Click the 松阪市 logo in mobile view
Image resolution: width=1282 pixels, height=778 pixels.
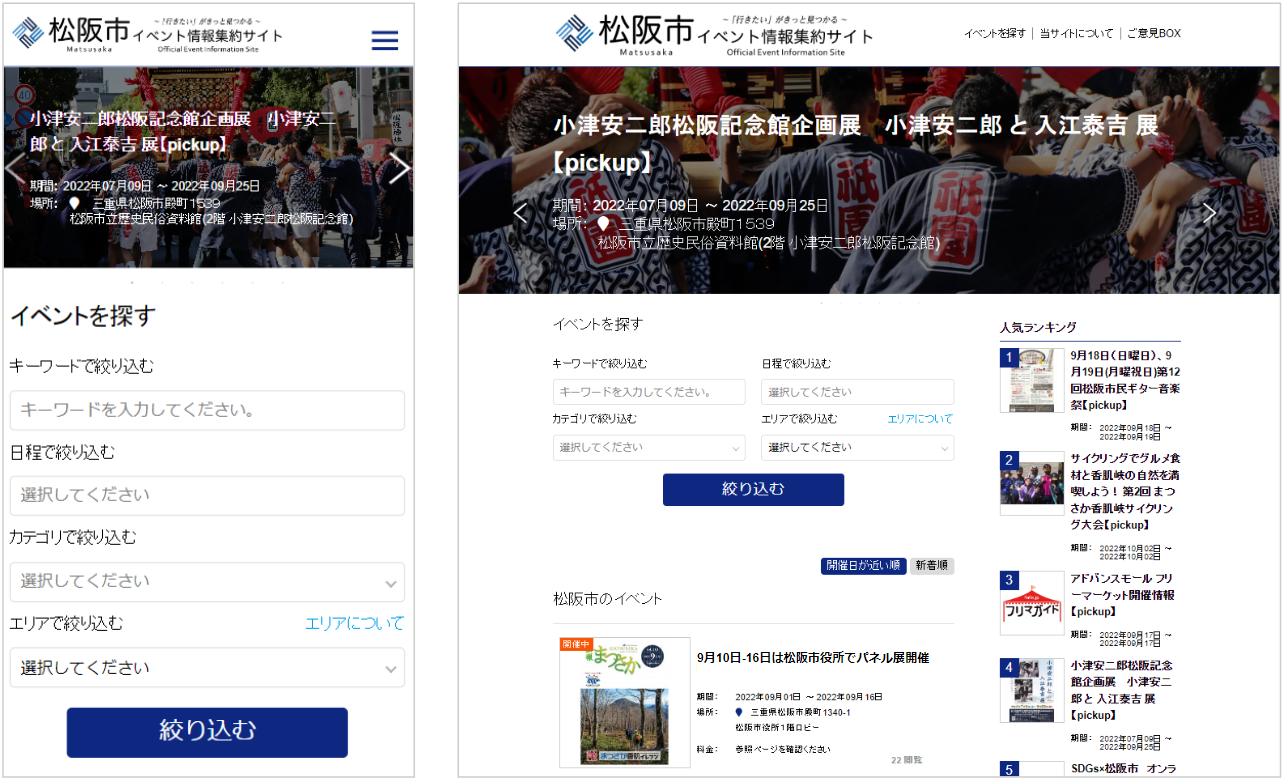pyautogui.click(x=148, y=35)
